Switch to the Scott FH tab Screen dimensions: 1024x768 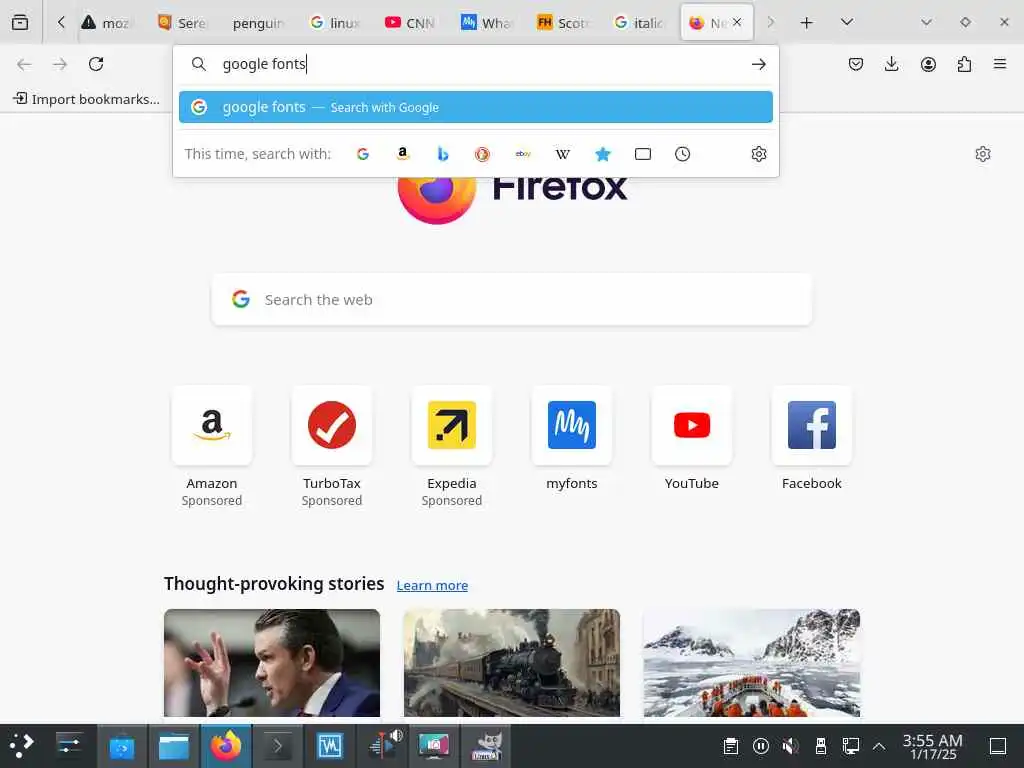pyautogui.click(x=563, y=23)
